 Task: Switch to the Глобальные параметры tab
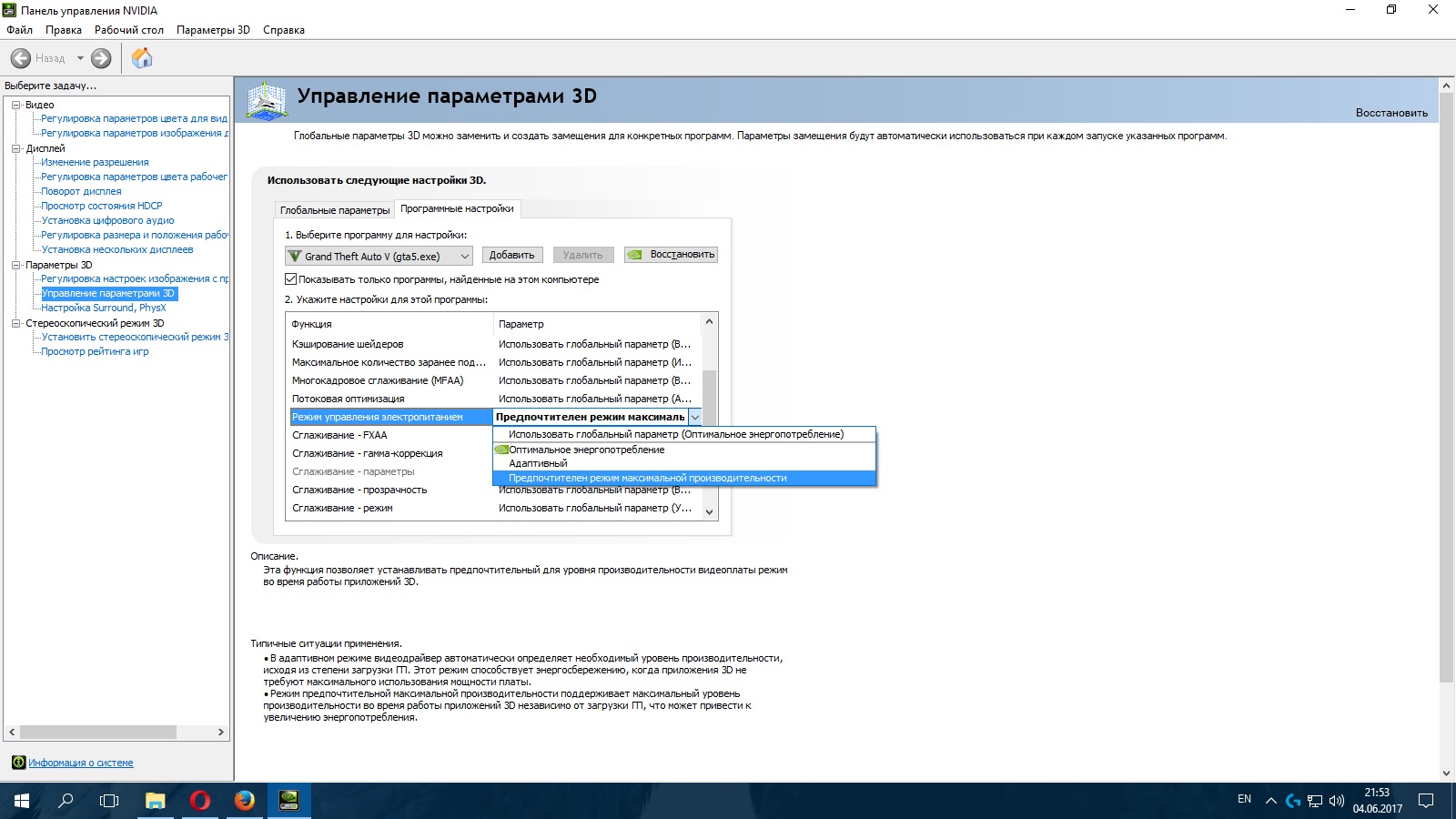coord(335,210)
